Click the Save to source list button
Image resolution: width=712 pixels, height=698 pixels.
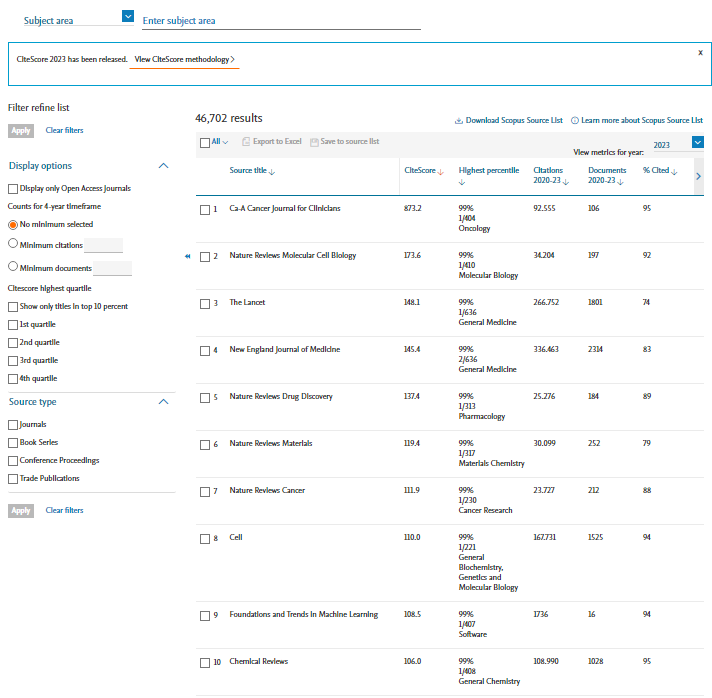click(345, 142)
